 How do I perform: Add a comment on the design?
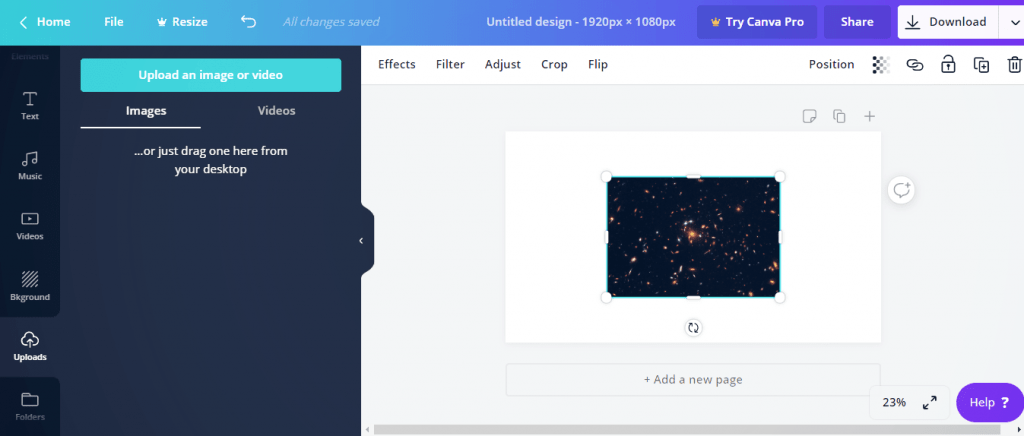(x=901, y=190)
